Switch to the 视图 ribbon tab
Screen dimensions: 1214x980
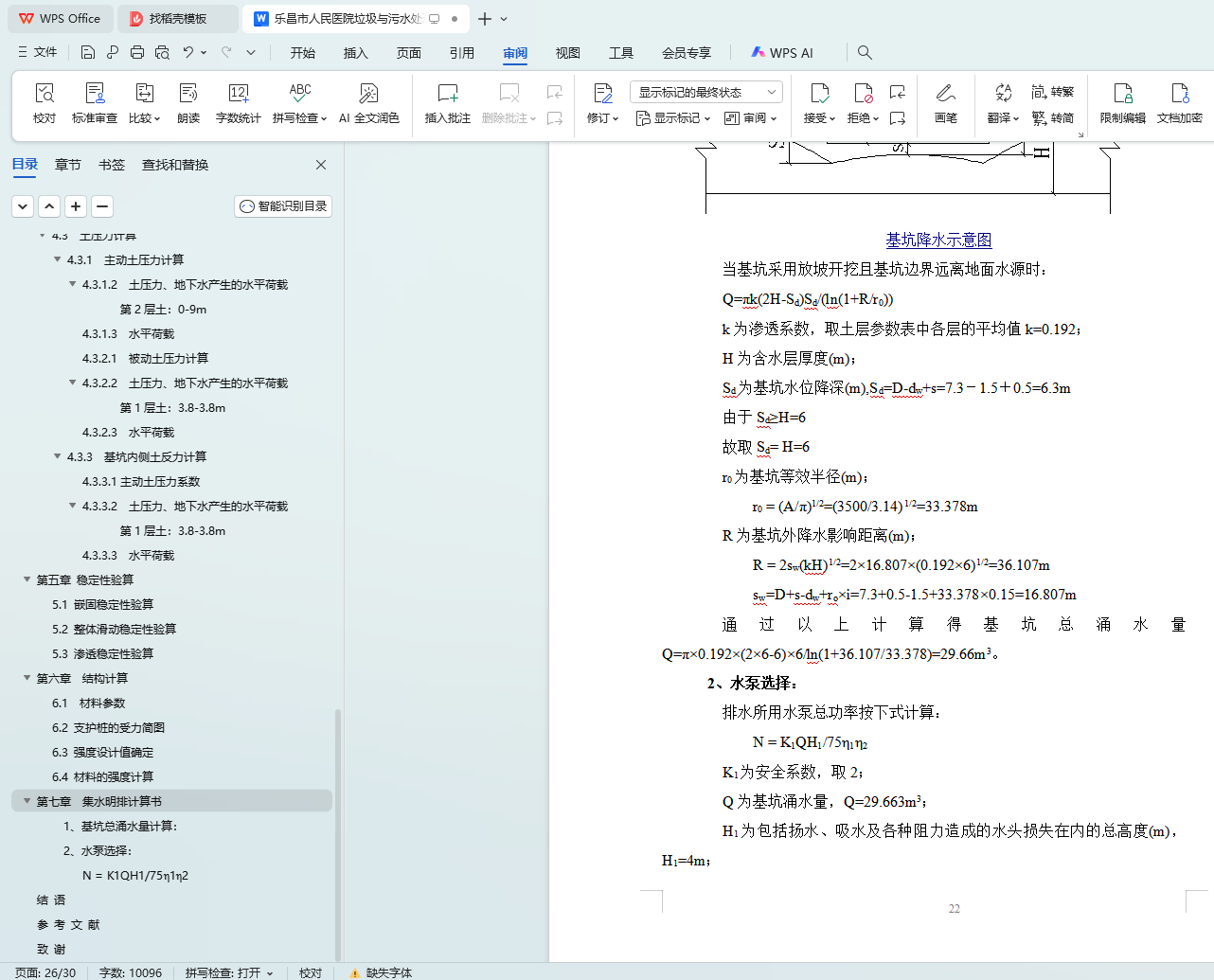[568, 53]
